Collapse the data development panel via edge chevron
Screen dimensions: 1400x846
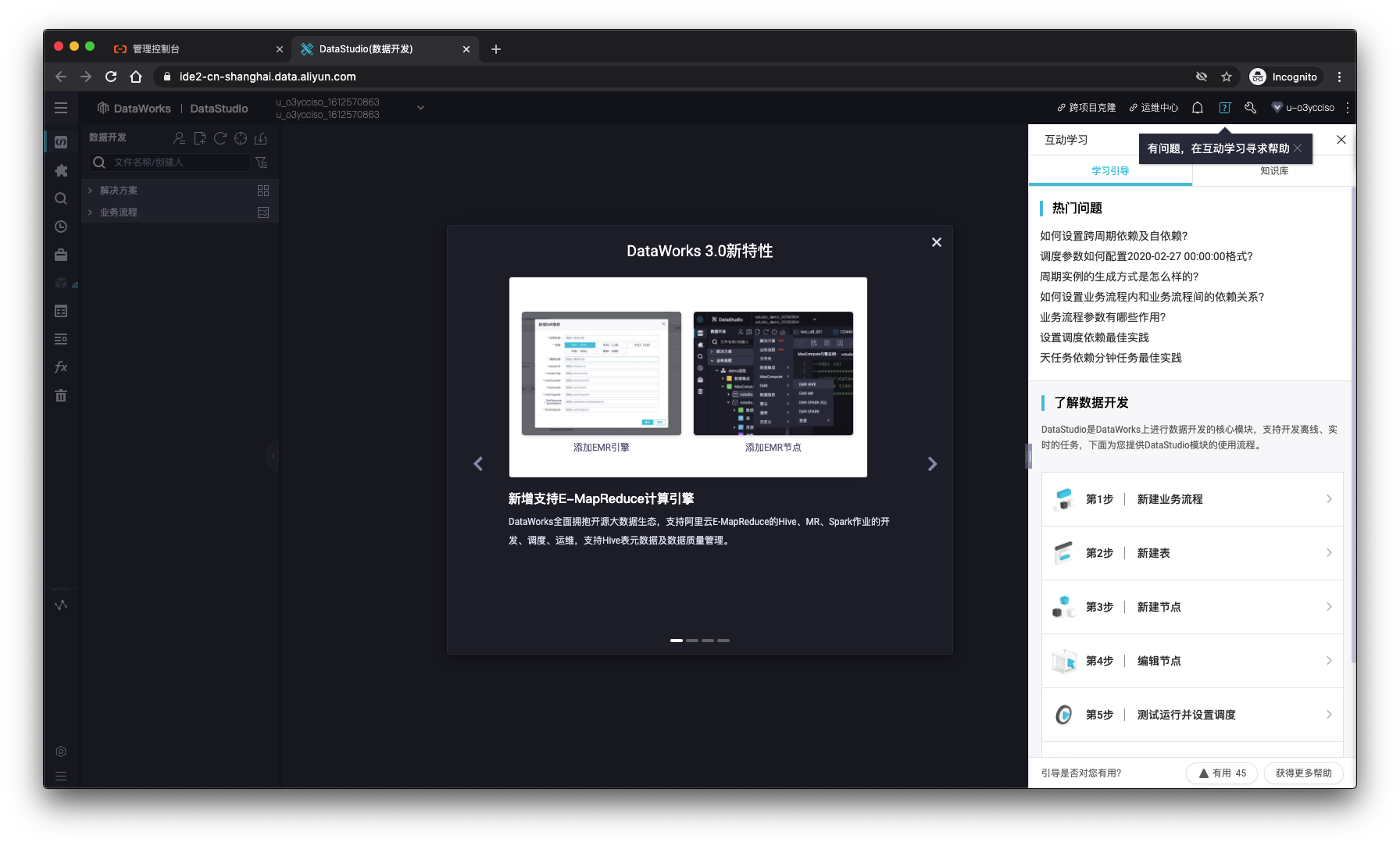[x=272, y=456]
